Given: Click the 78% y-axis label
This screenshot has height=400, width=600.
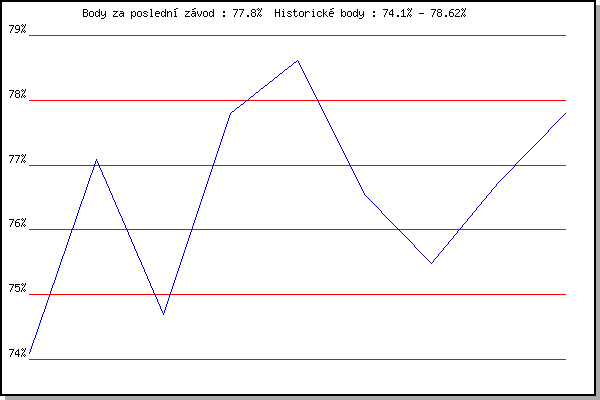Looking at the screenshot, I should [x=17, y=95].
